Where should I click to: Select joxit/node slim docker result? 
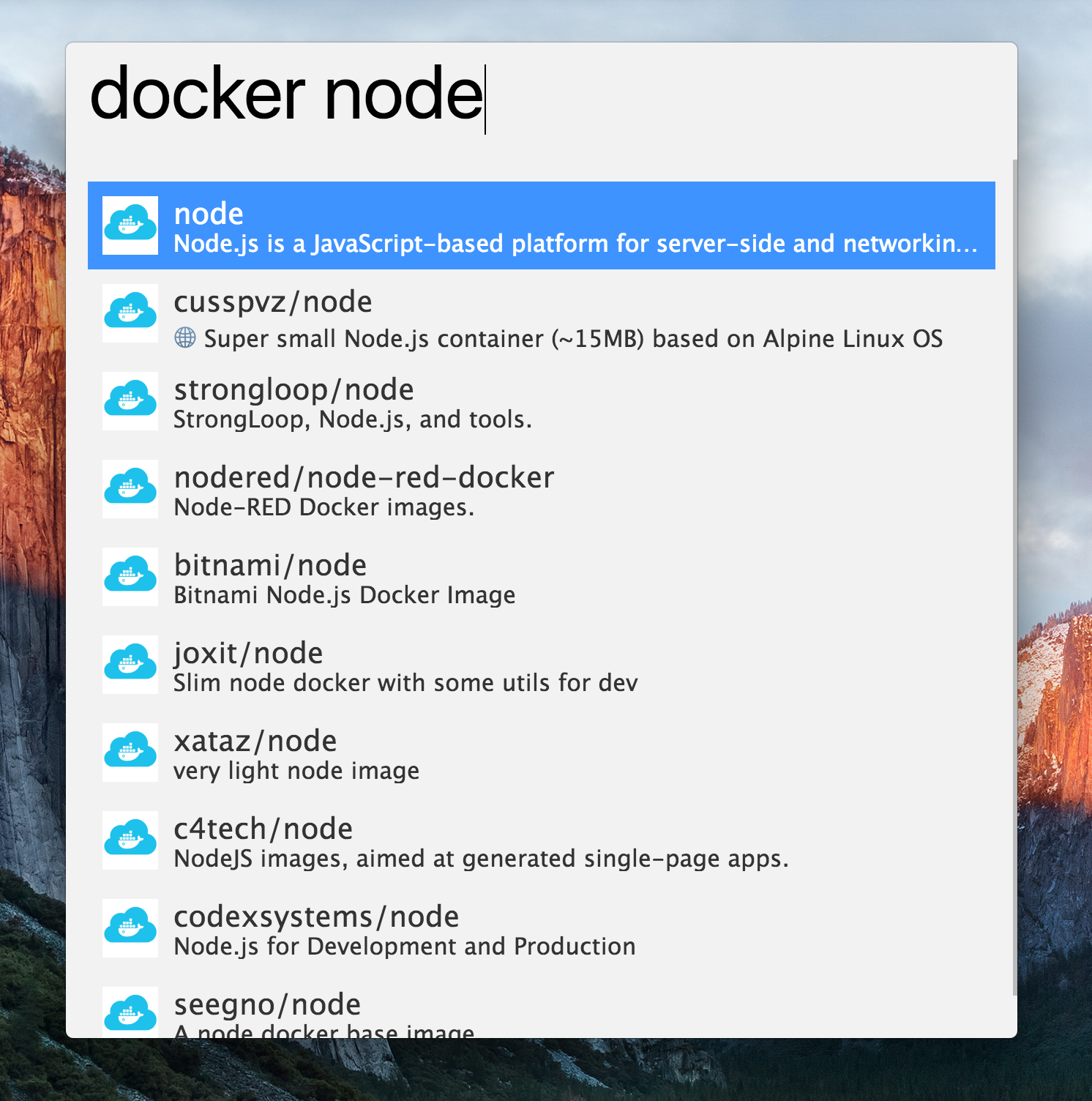[x=405, y=667]
